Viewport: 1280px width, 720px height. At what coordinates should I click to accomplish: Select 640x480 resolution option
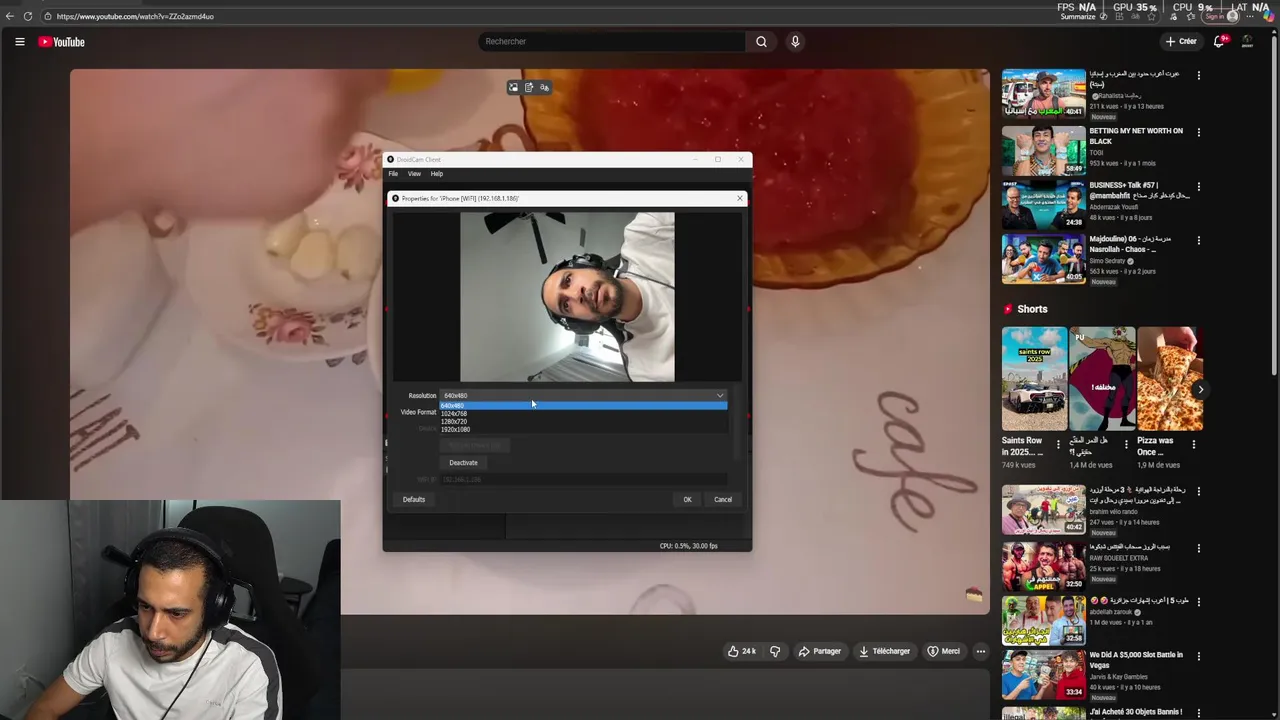583,405
